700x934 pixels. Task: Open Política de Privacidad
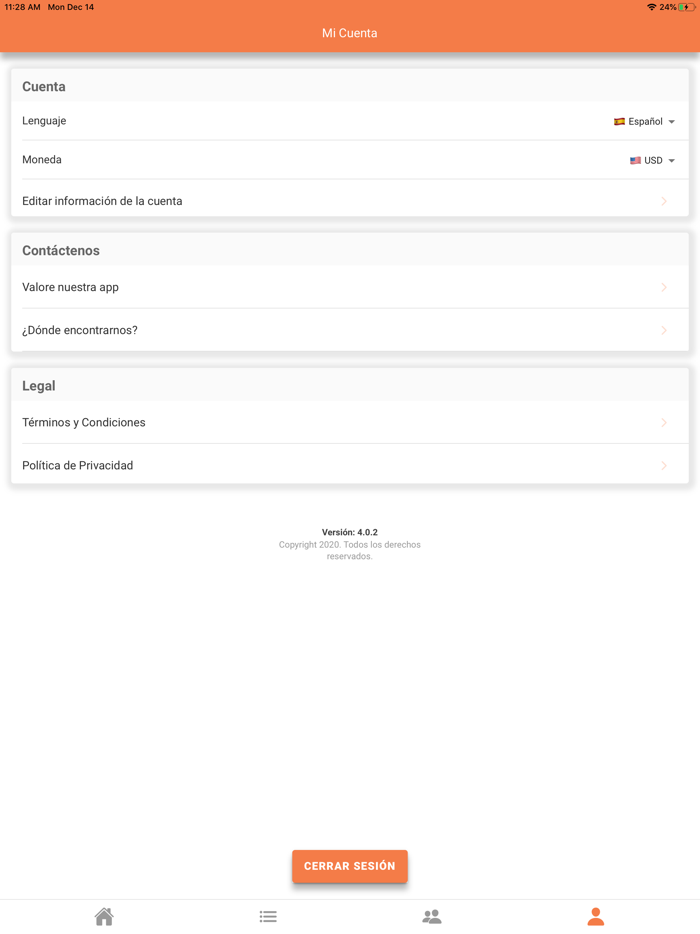pyautogui.click(x=78, y=466)
